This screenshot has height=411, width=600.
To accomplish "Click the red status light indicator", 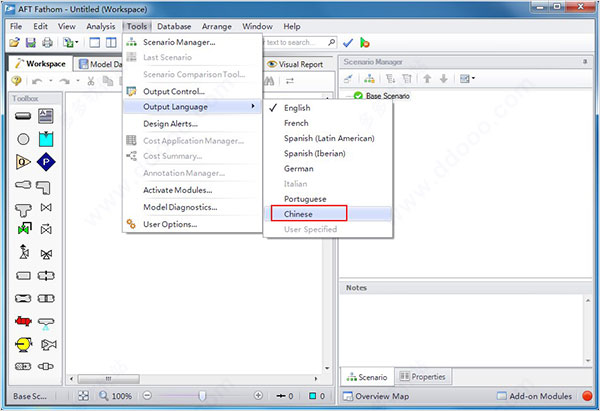I will pos(587,396).
